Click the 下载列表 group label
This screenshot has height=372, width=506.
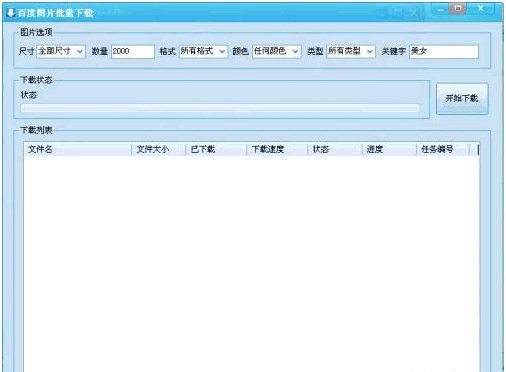36,130
